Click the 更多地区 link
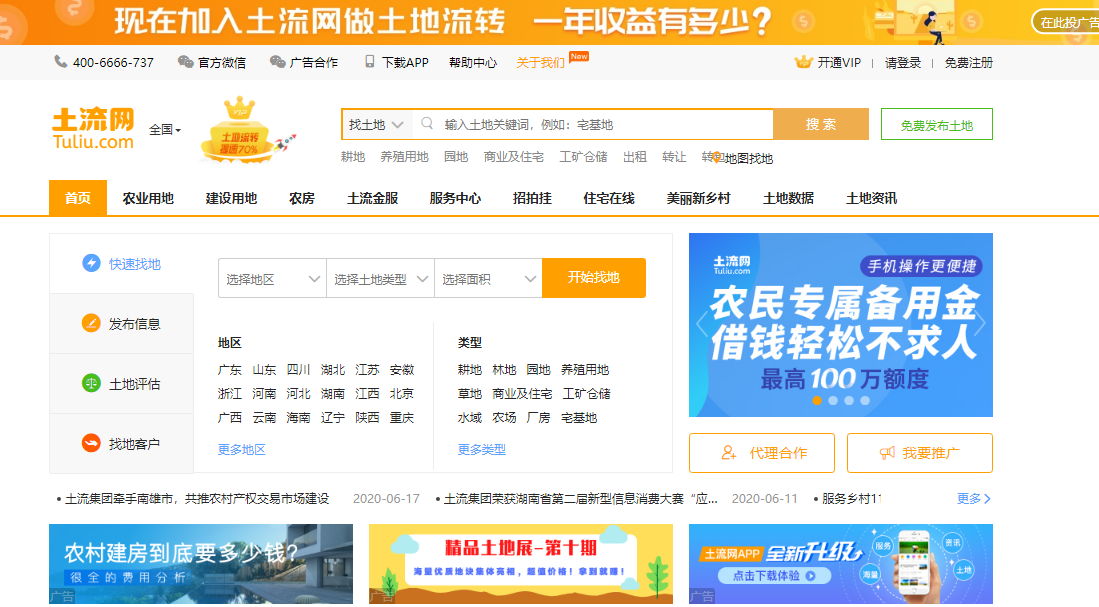 coord(242,449)
